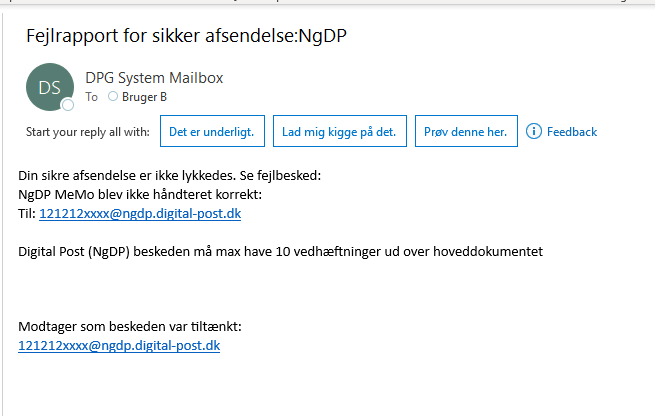Click the text "NgDP MeMo blev ikke håndteret korrekt"

140,194
